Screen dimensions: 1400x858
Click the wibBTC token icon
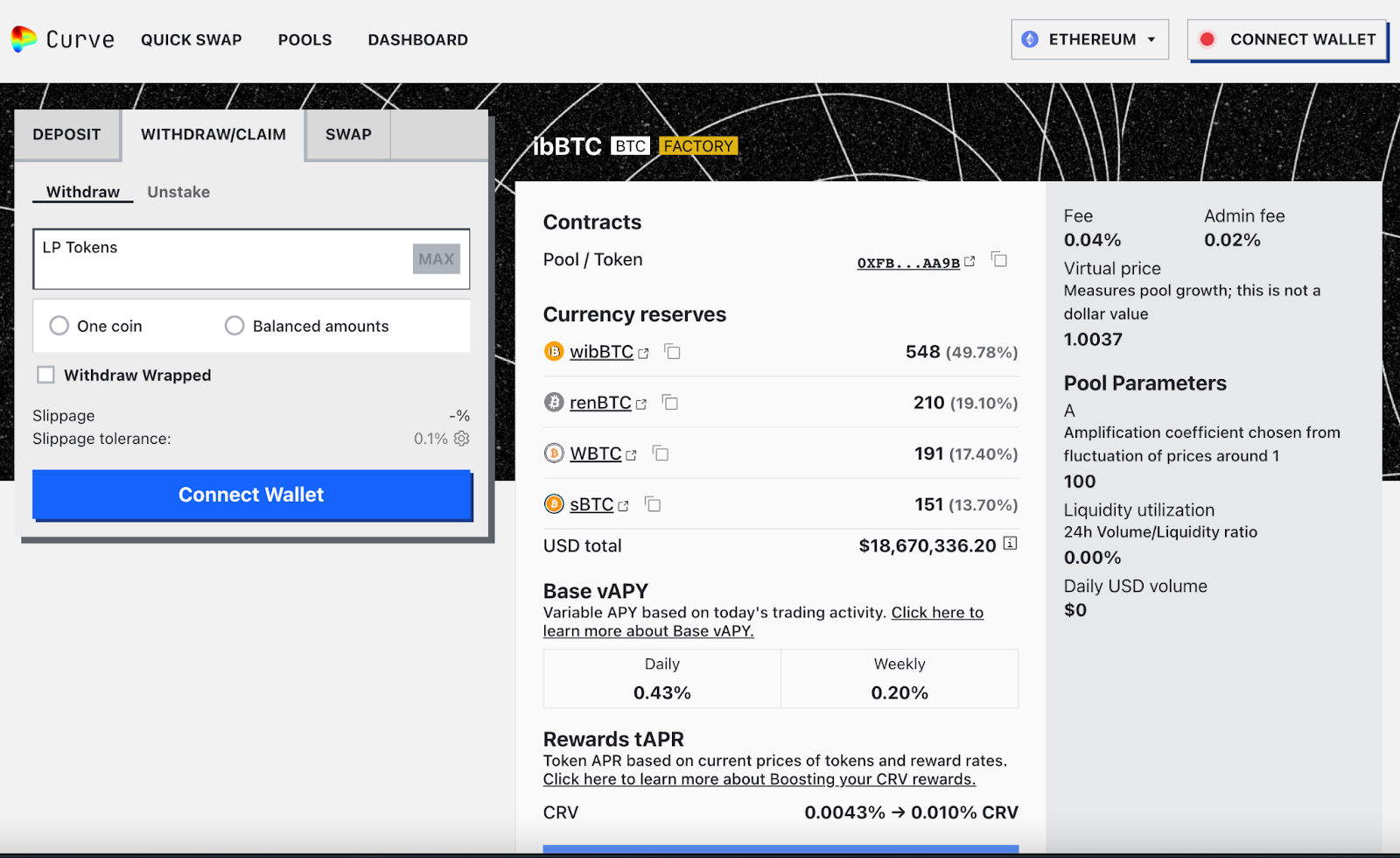click(554, 352)
